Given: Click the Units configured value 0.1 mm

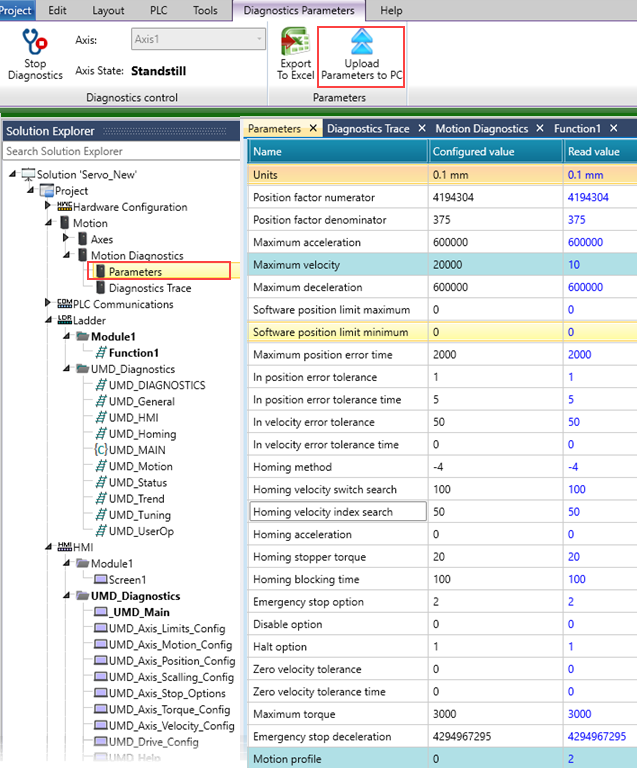Looking at the screenshot, I should click(495, 175).
